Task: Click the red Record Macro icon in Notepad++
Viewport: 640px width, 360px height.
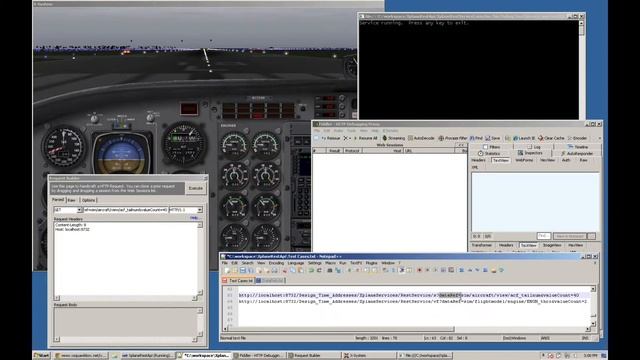Action: point(419,270)
